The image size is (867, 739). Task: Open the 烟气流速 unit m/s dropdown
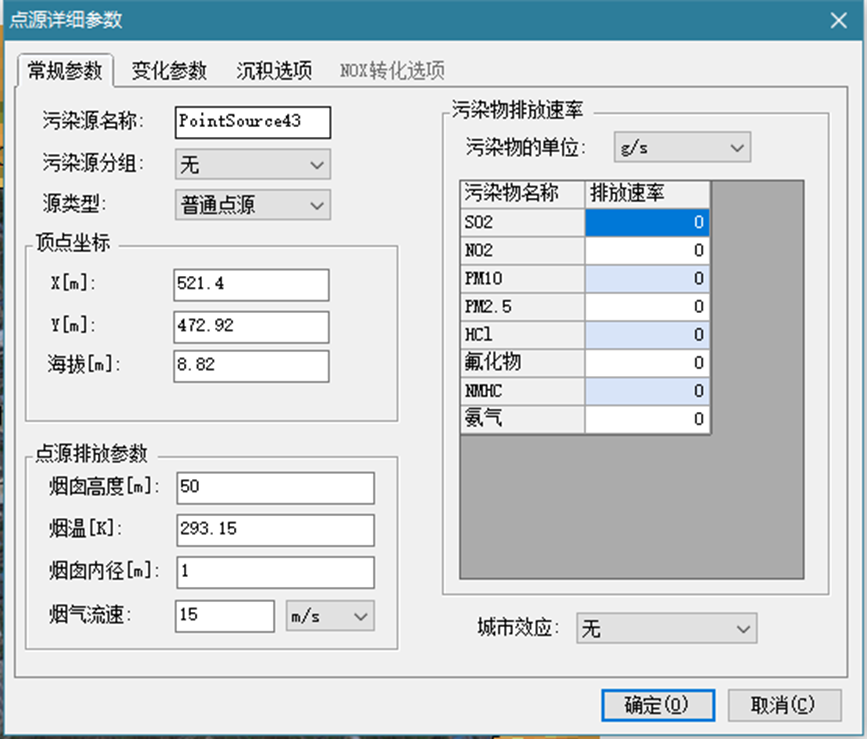tap(330, 617)
